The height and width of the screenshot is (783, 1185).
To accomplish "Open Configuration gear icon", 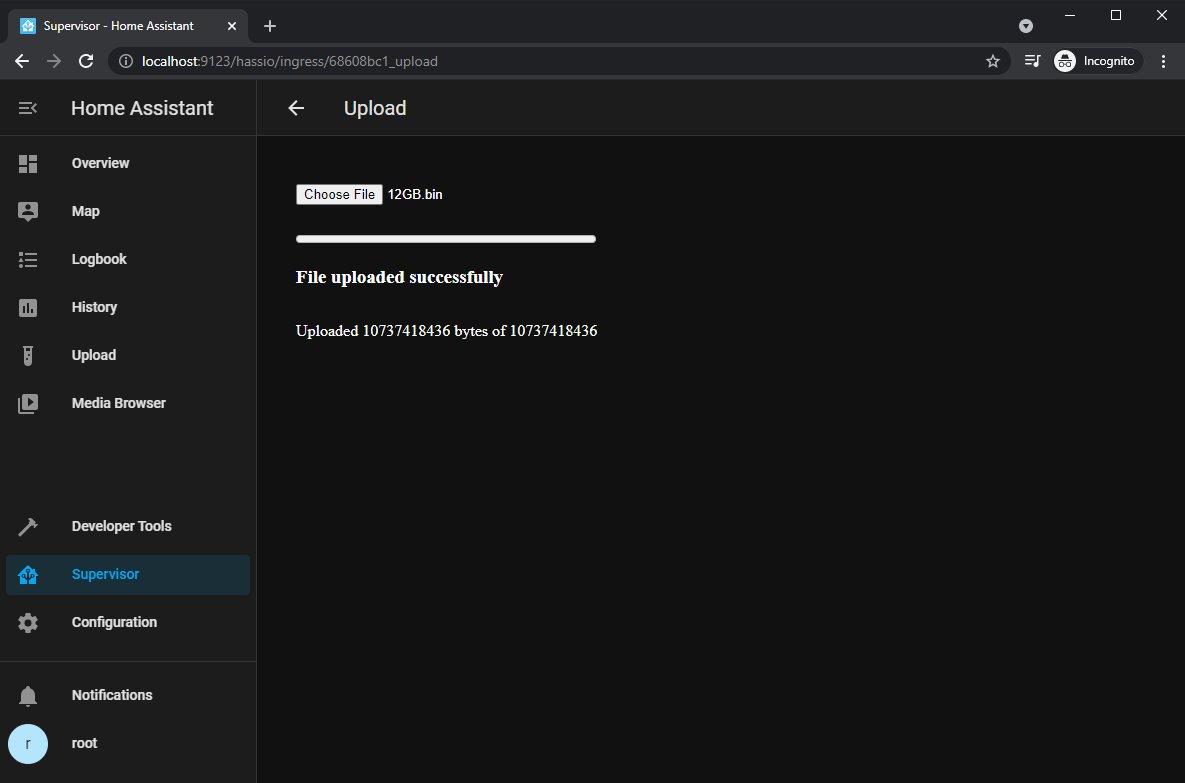I will tap(28, 623).
